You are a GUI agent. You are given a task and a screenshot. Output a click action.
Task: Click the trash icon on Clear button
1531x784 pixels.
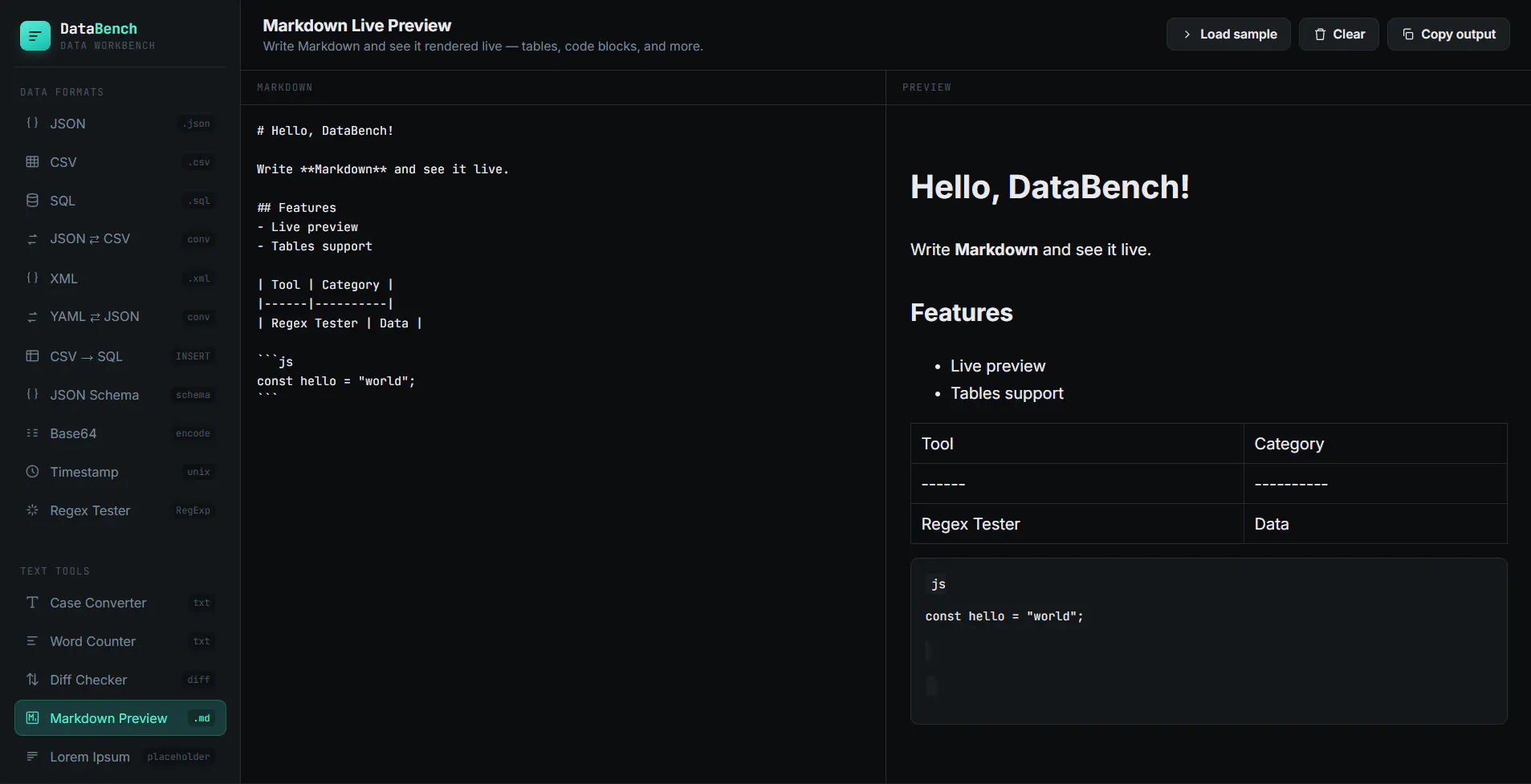click(x=1320, y=35)
